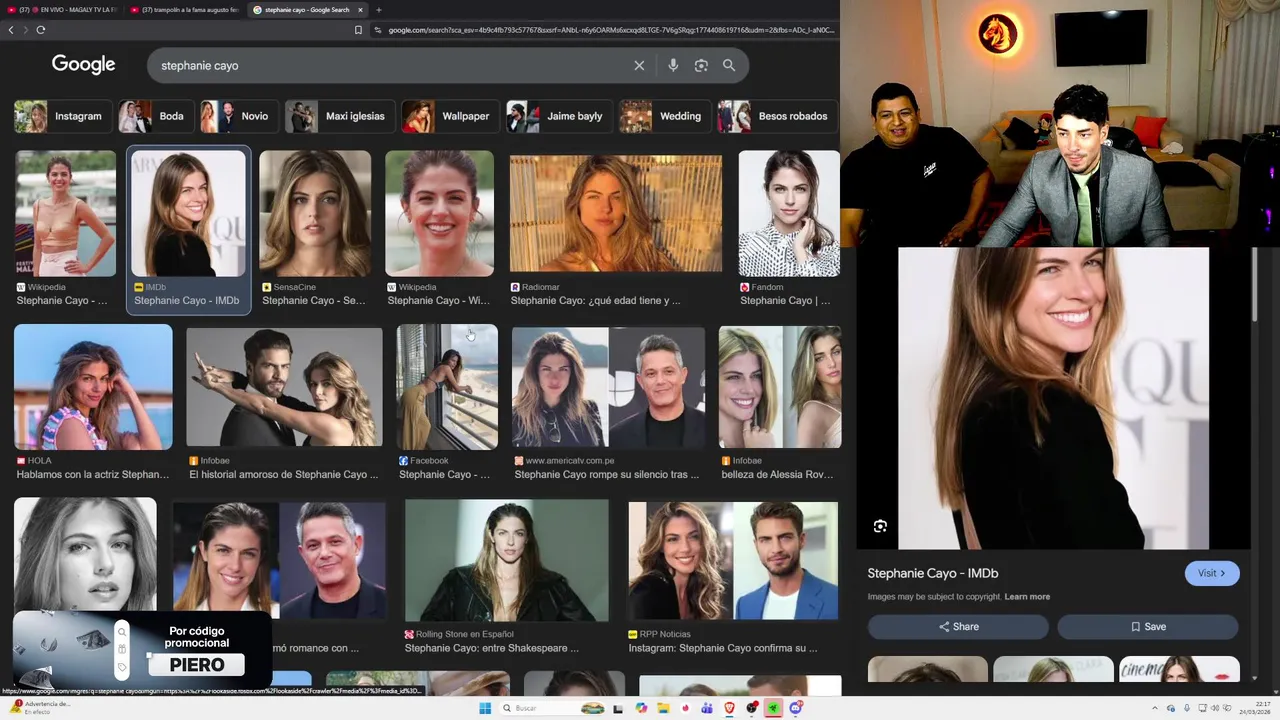Open RPP Noticias image result

pyautogui.click(x=733, y=561)
